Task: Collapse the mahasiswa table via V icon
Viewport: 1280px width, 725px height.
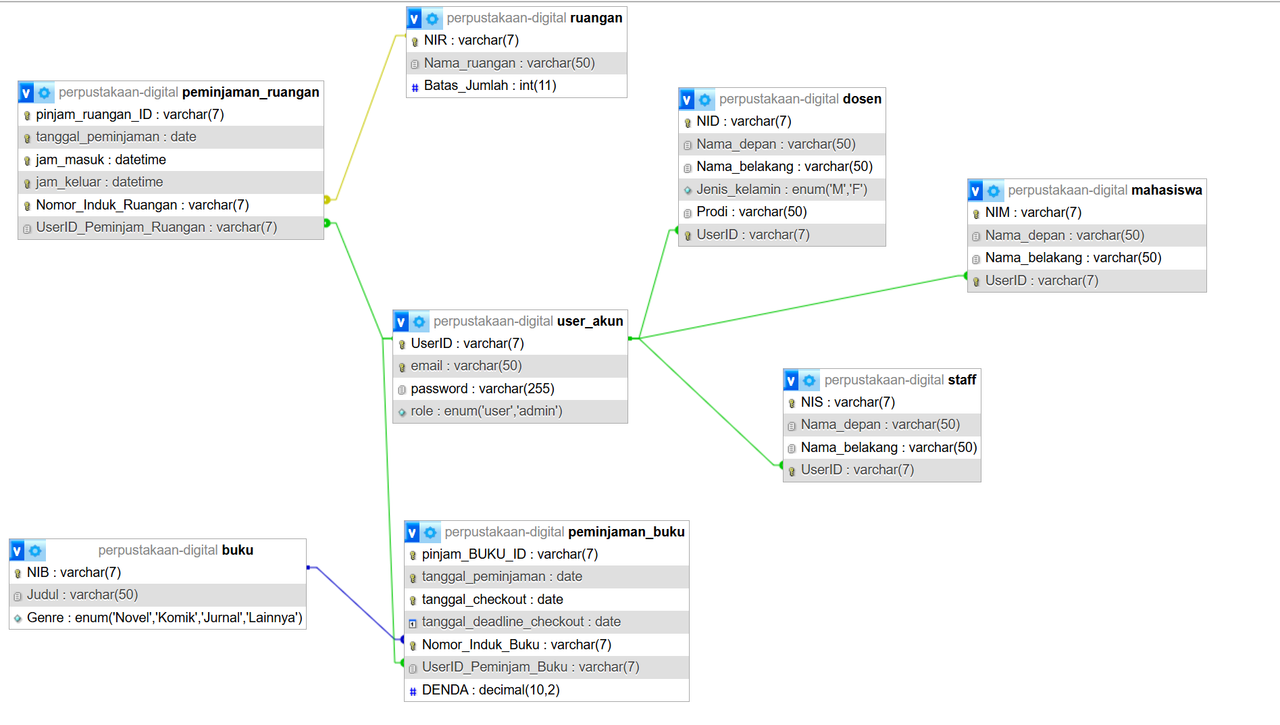Action: pyautogui.click(x=976, y=190)
